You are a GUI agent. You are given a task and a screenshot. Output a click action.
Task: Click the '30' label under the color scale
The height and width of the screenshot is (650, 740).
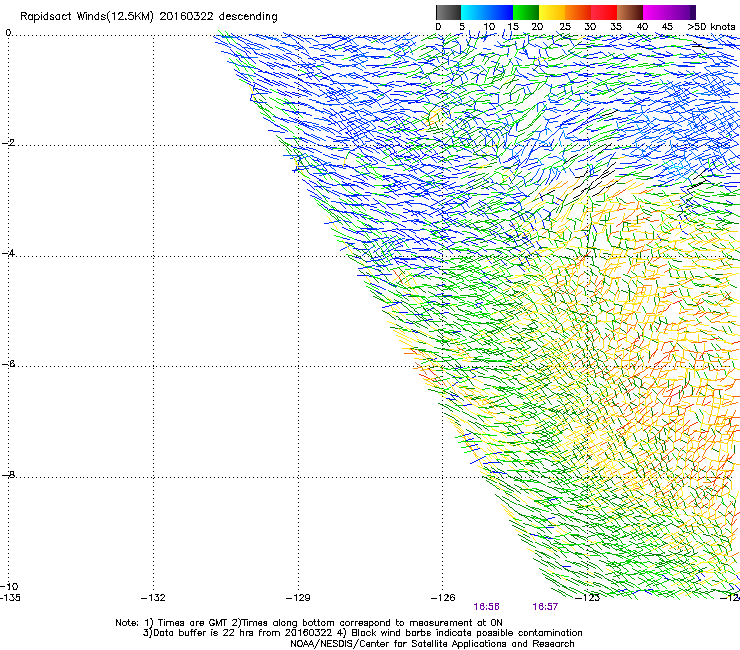click(x=590, y=27)
